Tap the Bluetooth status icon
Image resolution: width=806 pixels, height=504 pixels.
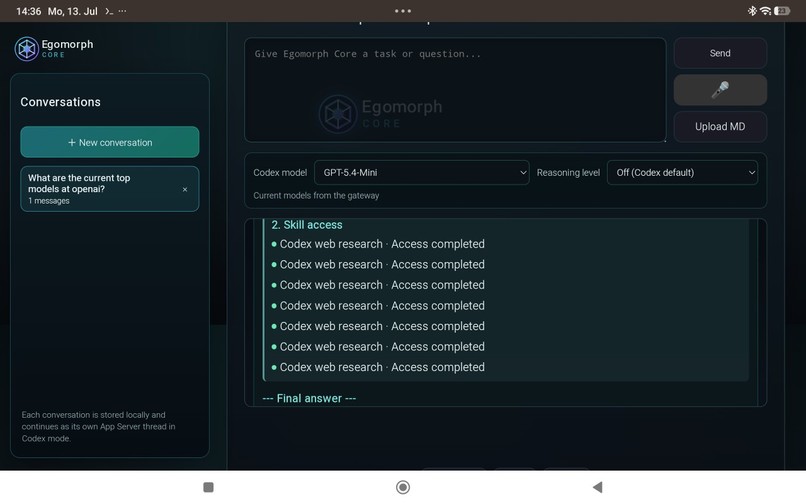click(x=752, y=11)
